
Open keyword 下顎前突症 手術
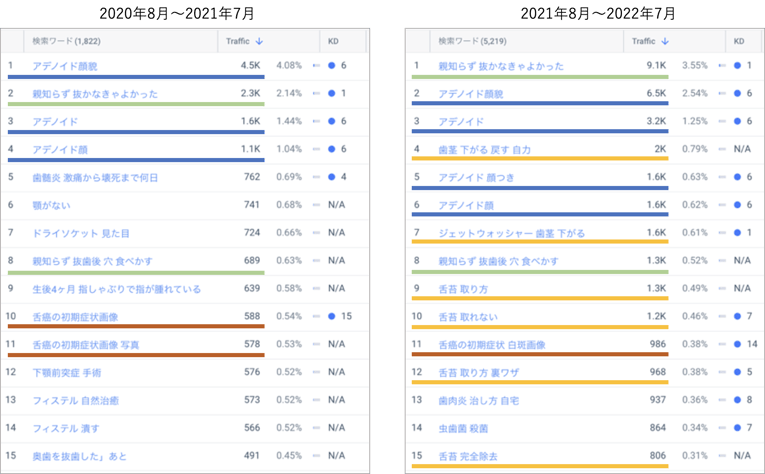(x=67, y=373)
